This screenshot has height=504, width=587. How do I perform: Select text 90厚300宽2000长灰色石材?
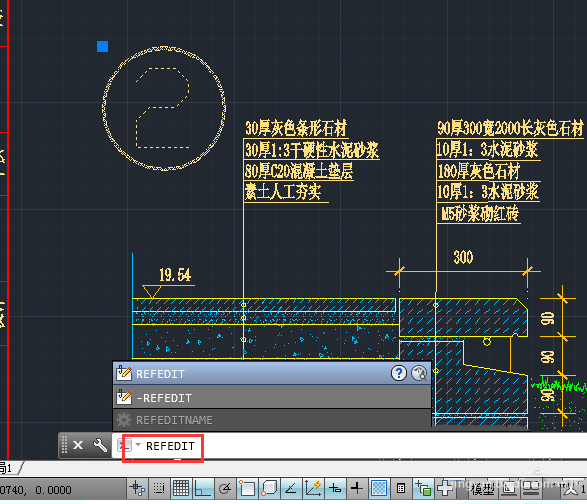tap(510, 128)
